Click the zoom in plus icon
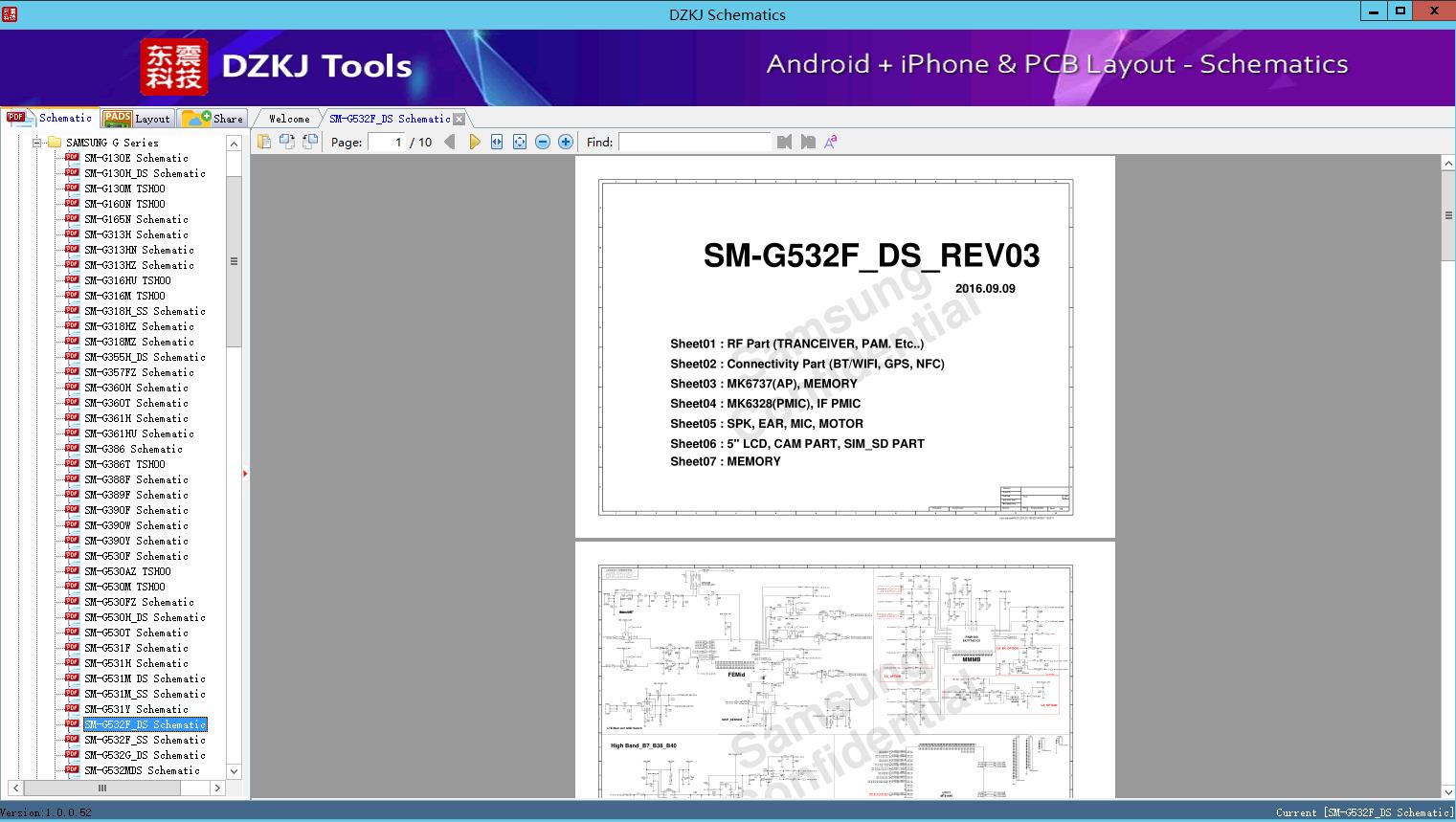Viewport: 1456px width, 822px height. point(566,142)
